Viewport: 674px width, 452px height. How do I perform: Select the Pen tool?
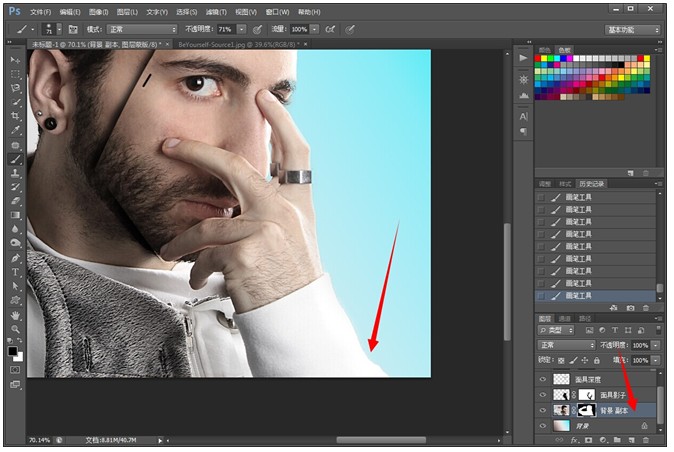15,258
